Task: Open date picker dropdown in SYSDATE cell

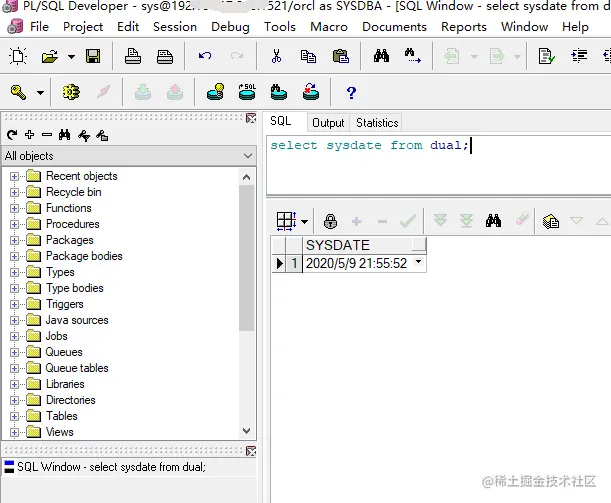Action: coord(419,261)
